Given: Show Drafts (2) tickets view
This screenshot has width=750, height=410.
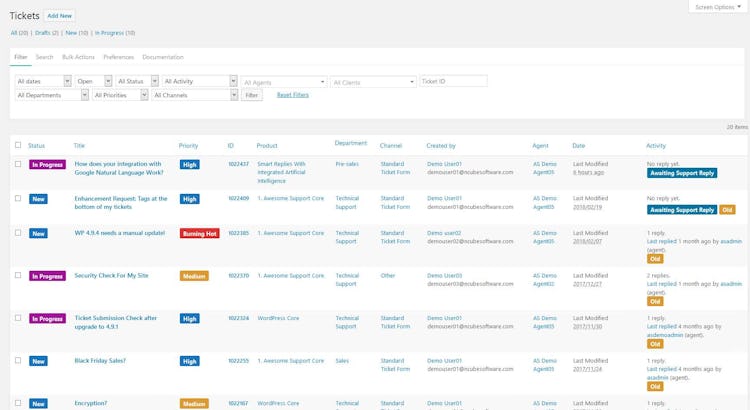Looking at the screenshot, I should pos(47,33).
